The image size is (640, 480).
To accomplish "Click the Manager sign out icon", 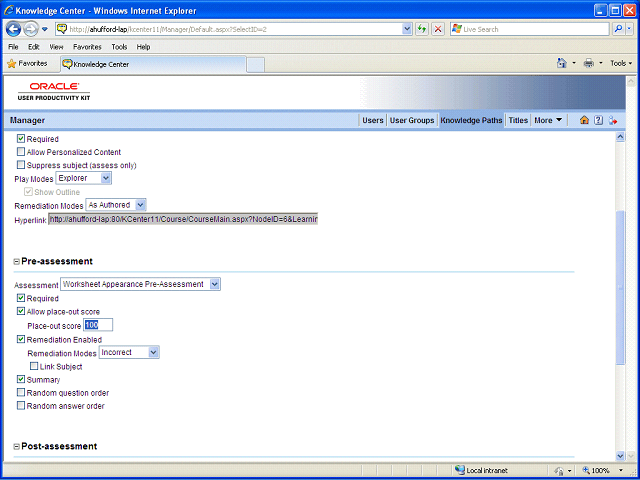I will [x=613, y=120].
